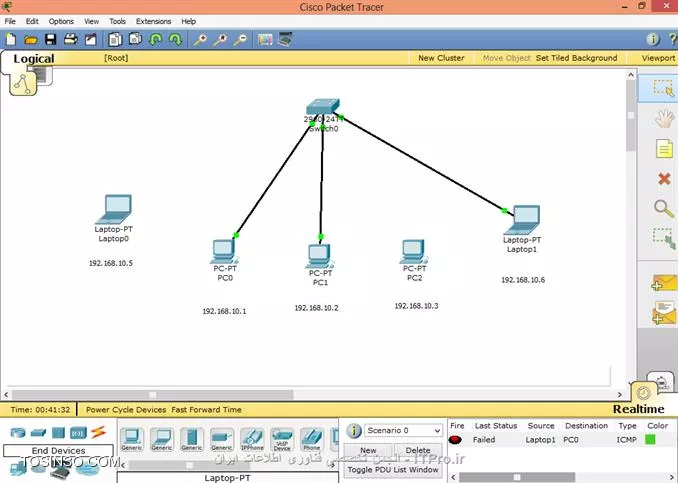Pick the Generic server device
Image resolution: width=678 pixels, height=483 pixels.
click(192, 439)
